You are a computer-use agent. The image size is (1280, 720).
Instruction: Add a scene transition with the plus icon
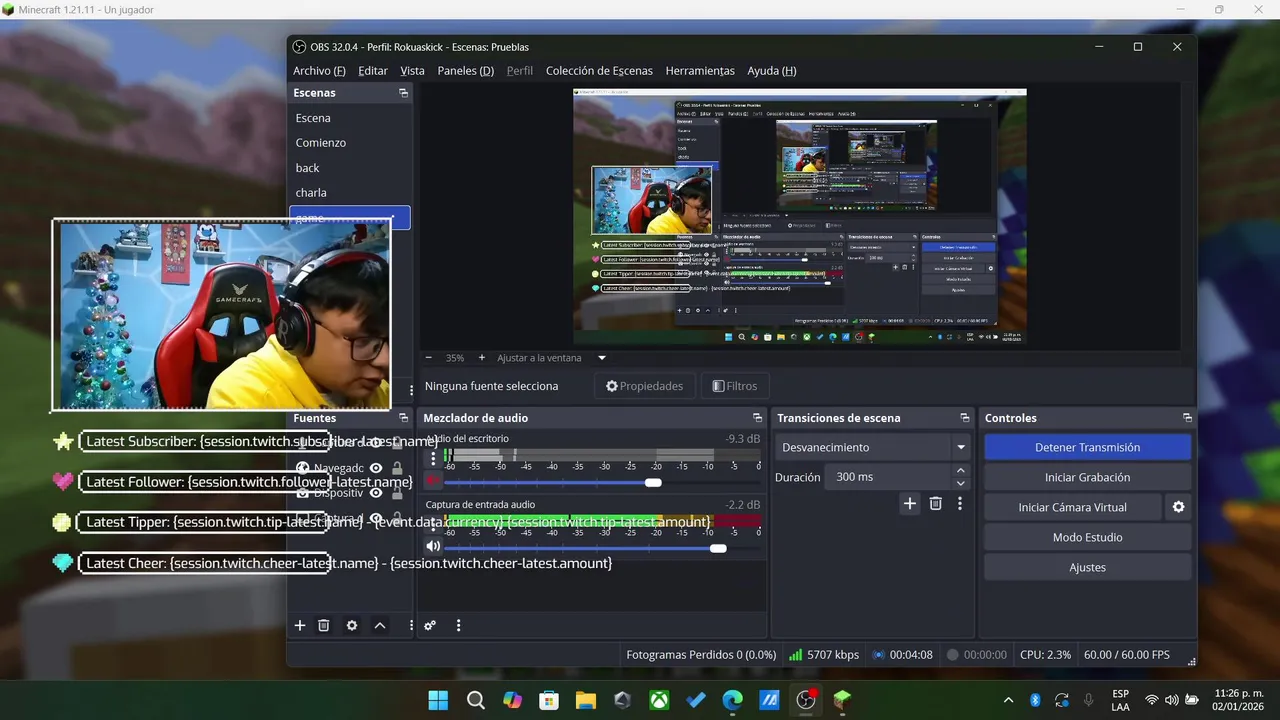(909, 504)
